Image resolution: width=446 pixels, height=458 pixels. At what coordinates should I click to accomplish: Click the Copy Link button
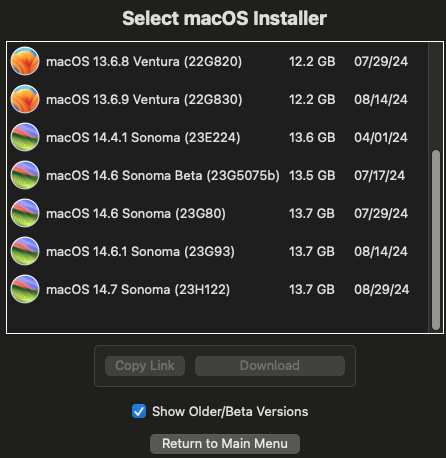145,366
